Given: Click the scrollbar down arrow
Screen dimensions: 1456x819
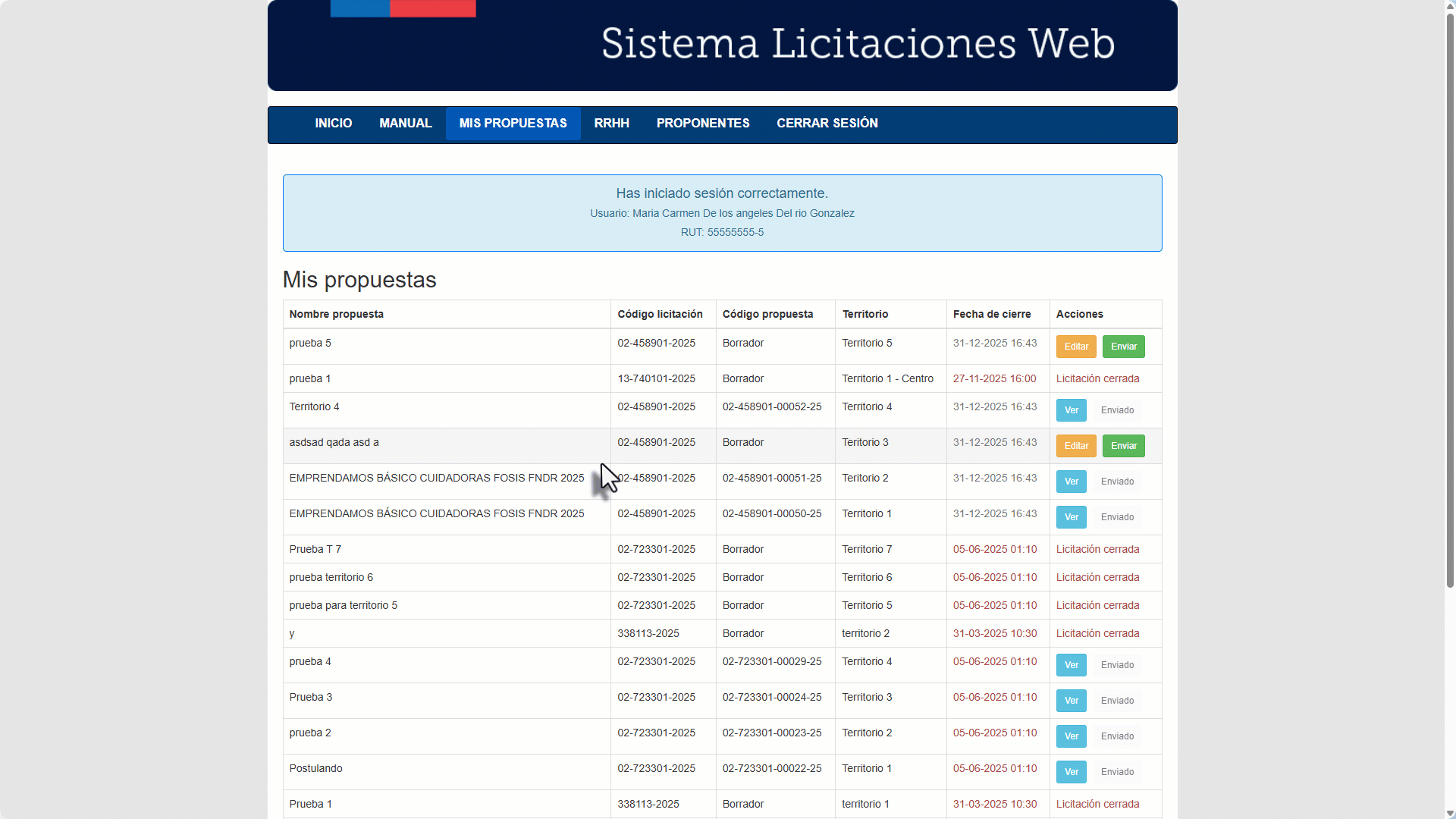Looking at the screenshot, I should [x=1448, y=812].
